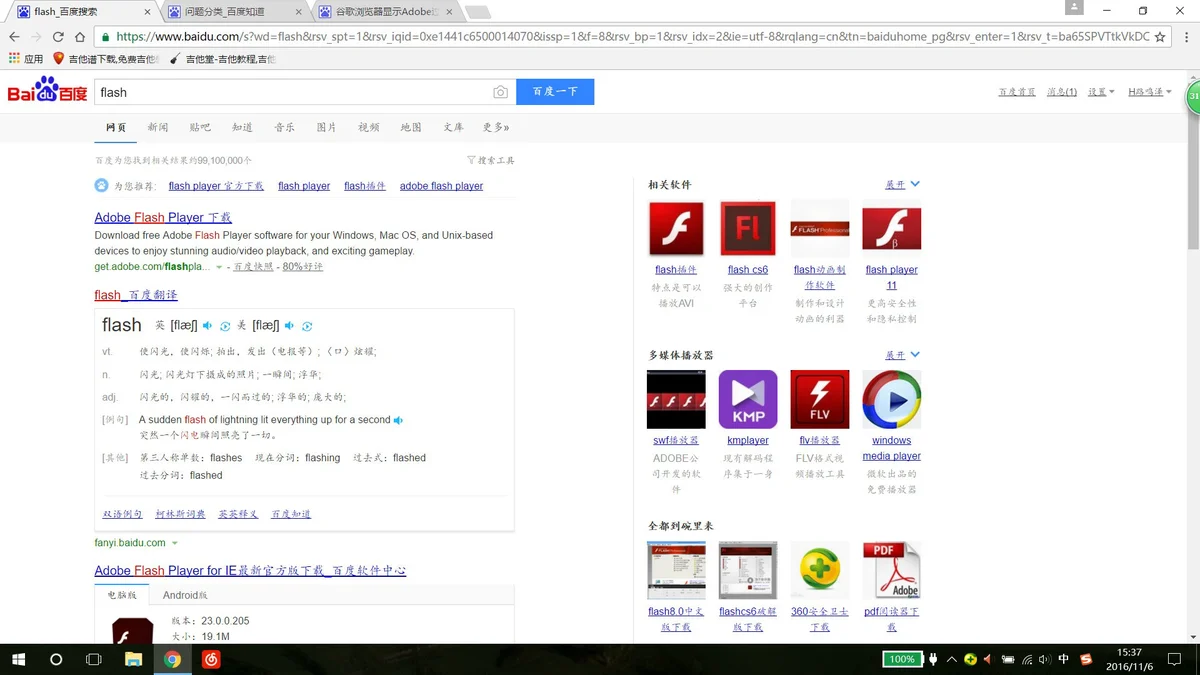Open 百度快照 cached link
This screenshot has width=1200, height=675.
pyautogui.click(x=253, y=267)
